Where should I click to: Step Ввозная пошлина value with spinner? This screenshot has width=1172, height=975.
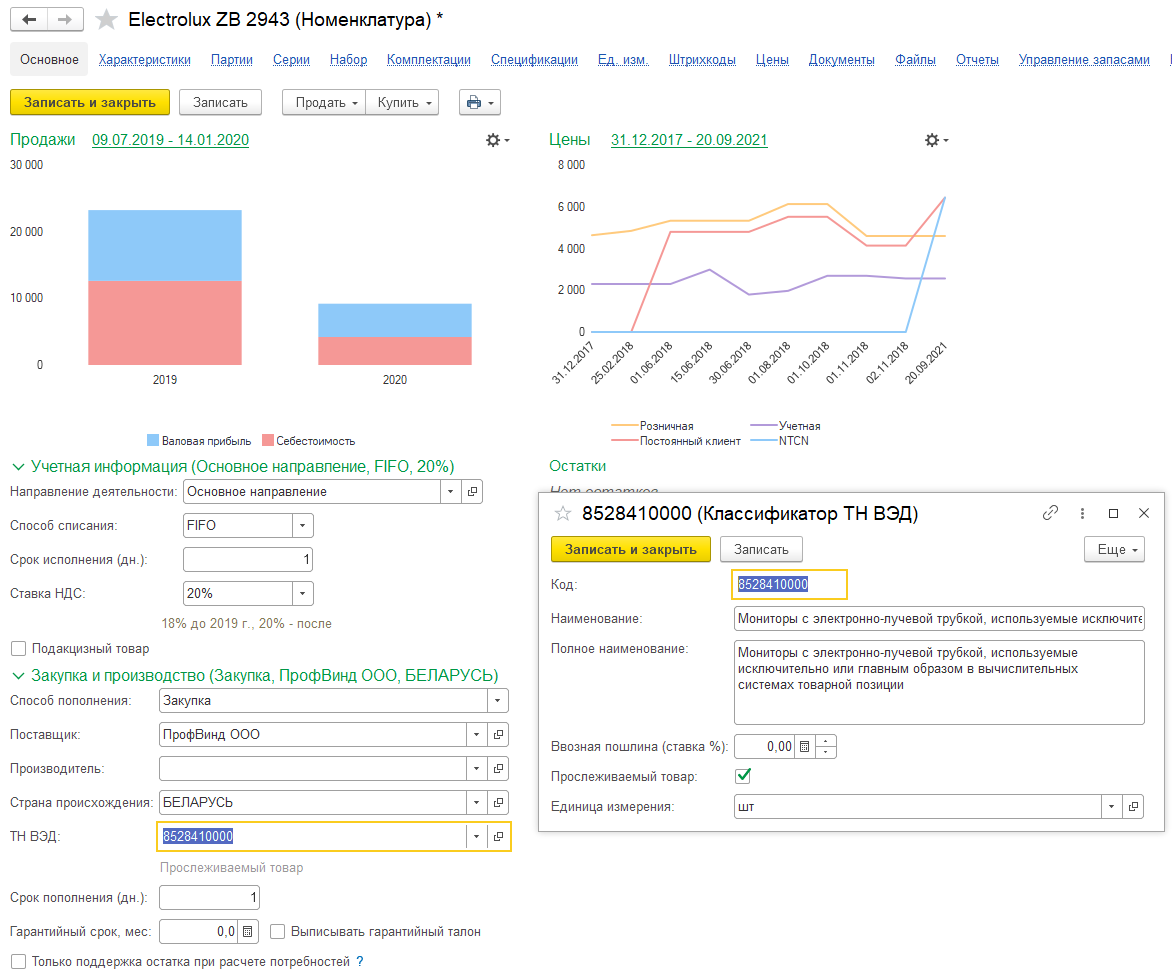(826, 746)
